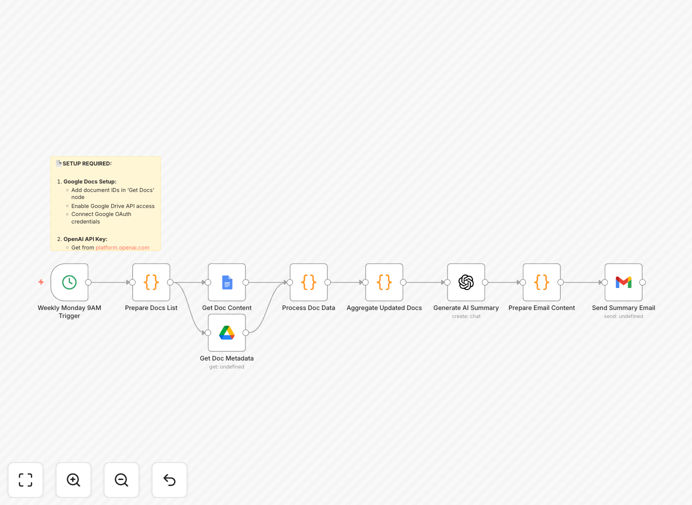
Task: Reset the canvas zoom level
Action: [169, 480]
